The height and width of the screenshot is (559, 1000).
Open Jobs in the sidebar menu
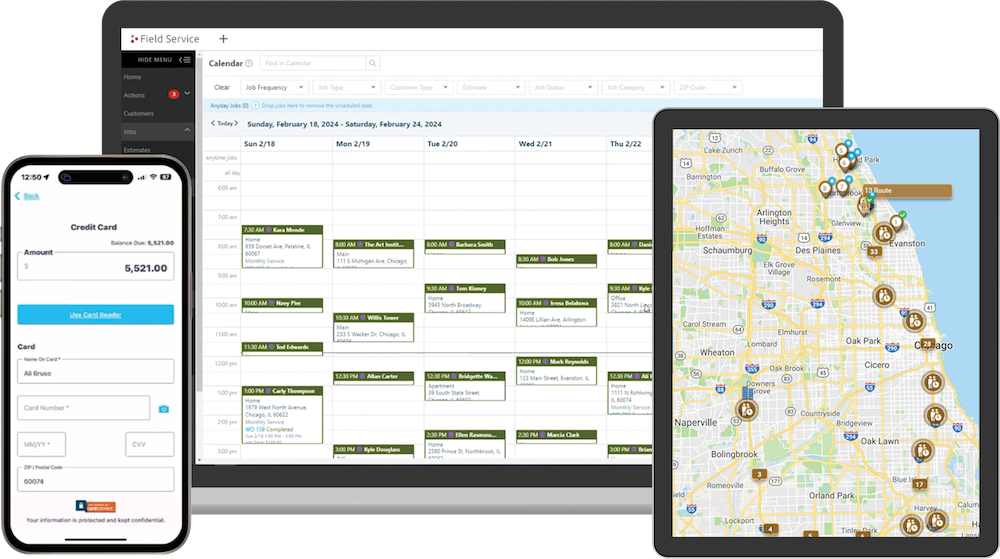129,132
